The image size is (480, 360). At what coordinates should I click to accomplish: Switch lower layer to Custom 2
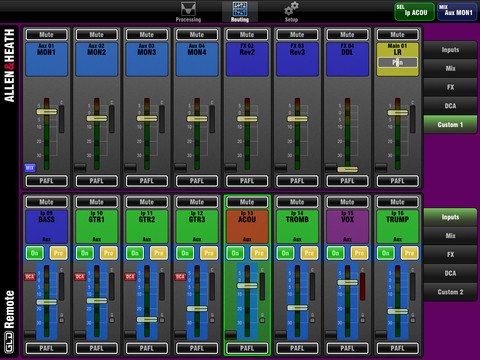450,292
